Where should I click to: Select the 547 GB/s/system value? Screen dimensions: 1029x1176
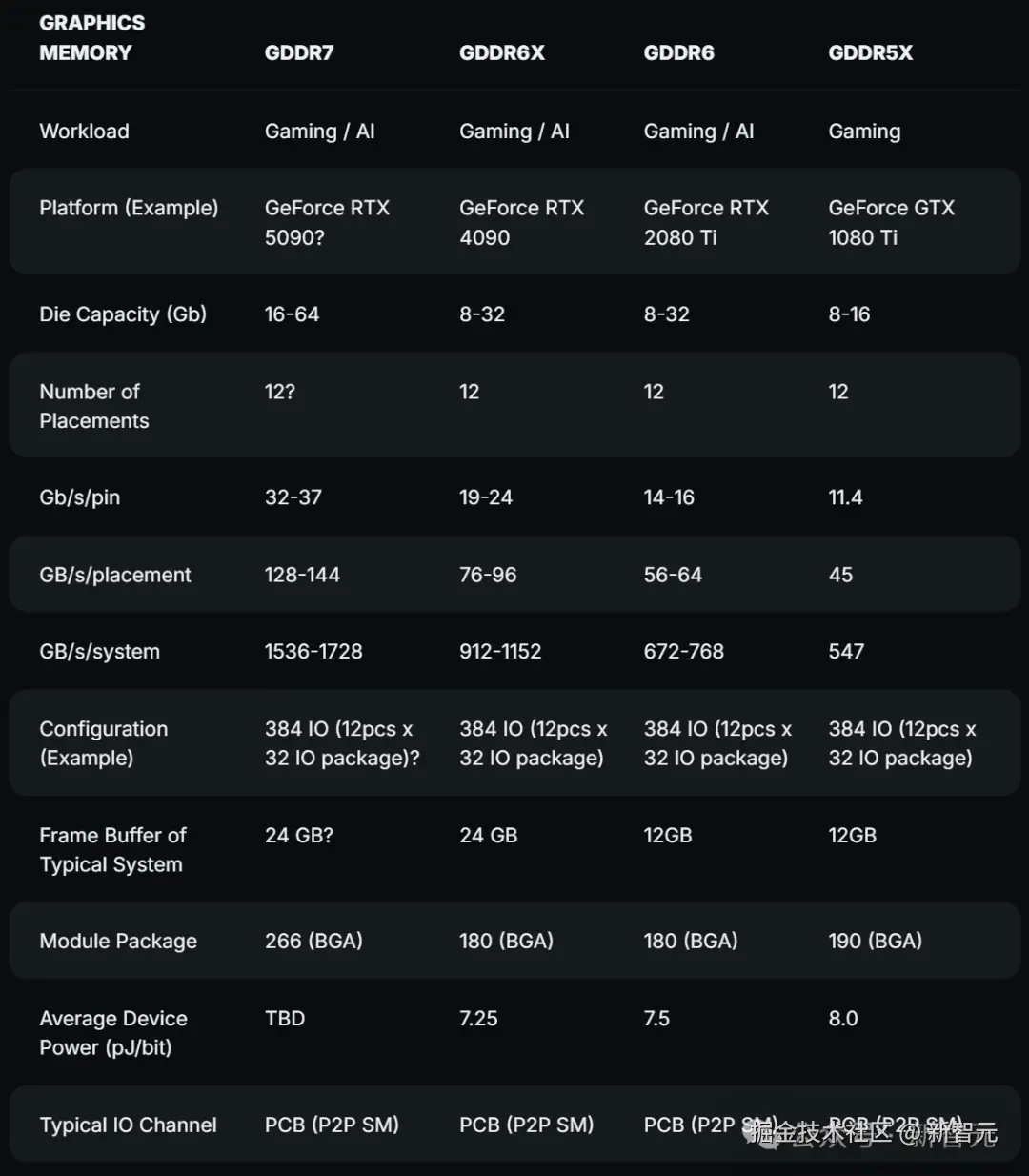coord(846,652)
